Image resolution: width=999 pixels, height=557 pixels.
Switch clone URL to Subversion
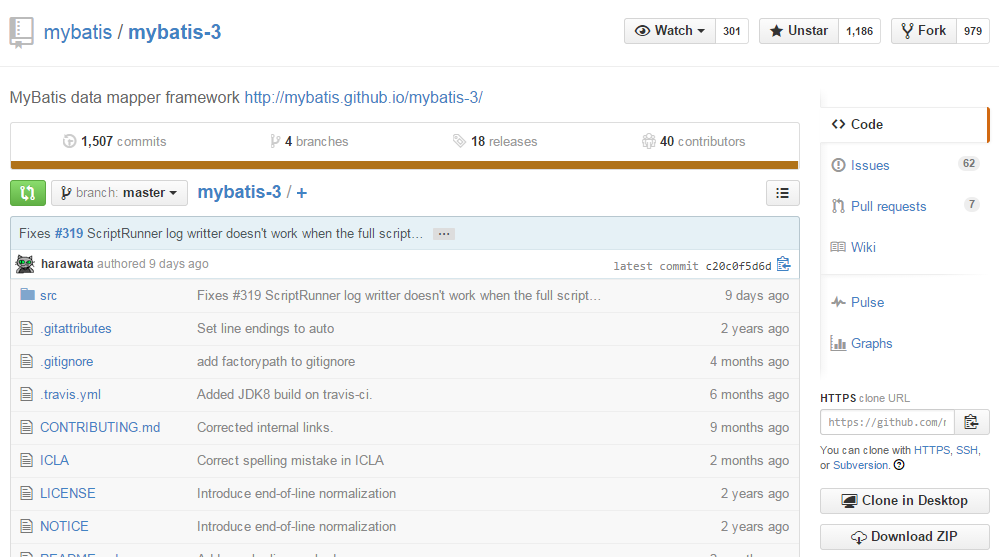point(860,465)
